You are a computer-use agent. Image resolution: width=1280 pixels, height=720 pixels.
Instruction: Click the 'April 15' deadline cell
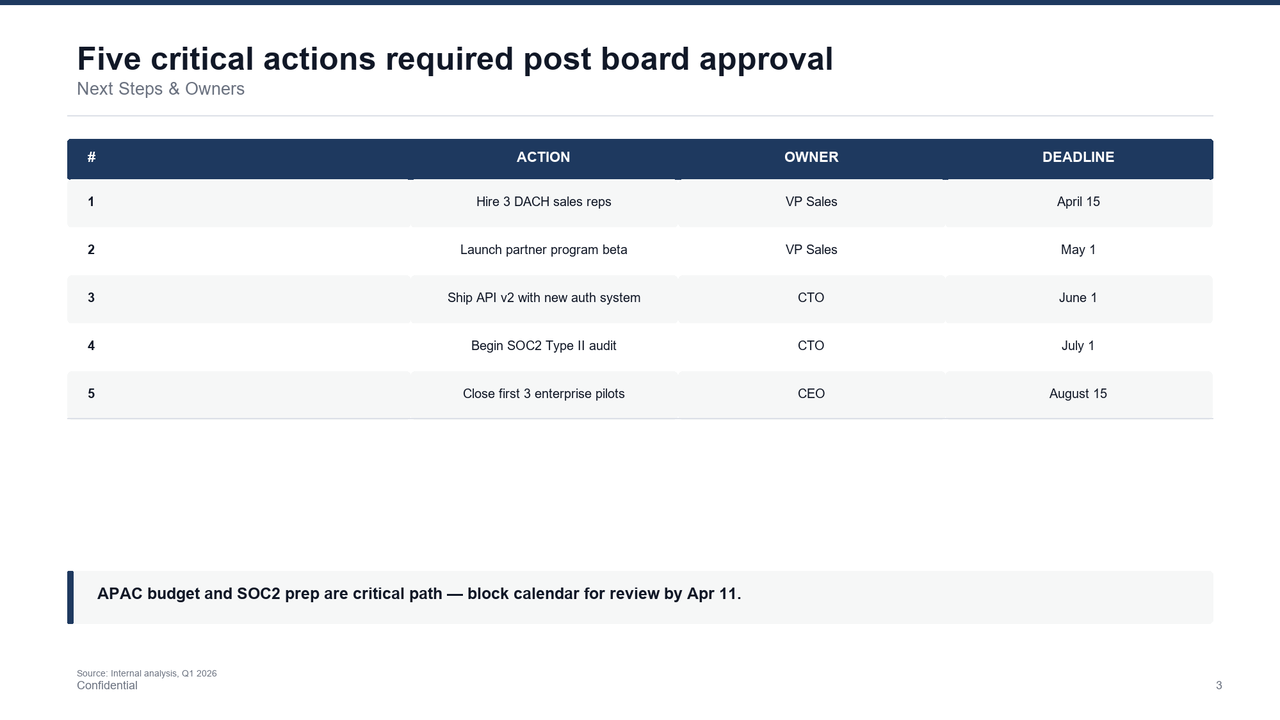1078,202
